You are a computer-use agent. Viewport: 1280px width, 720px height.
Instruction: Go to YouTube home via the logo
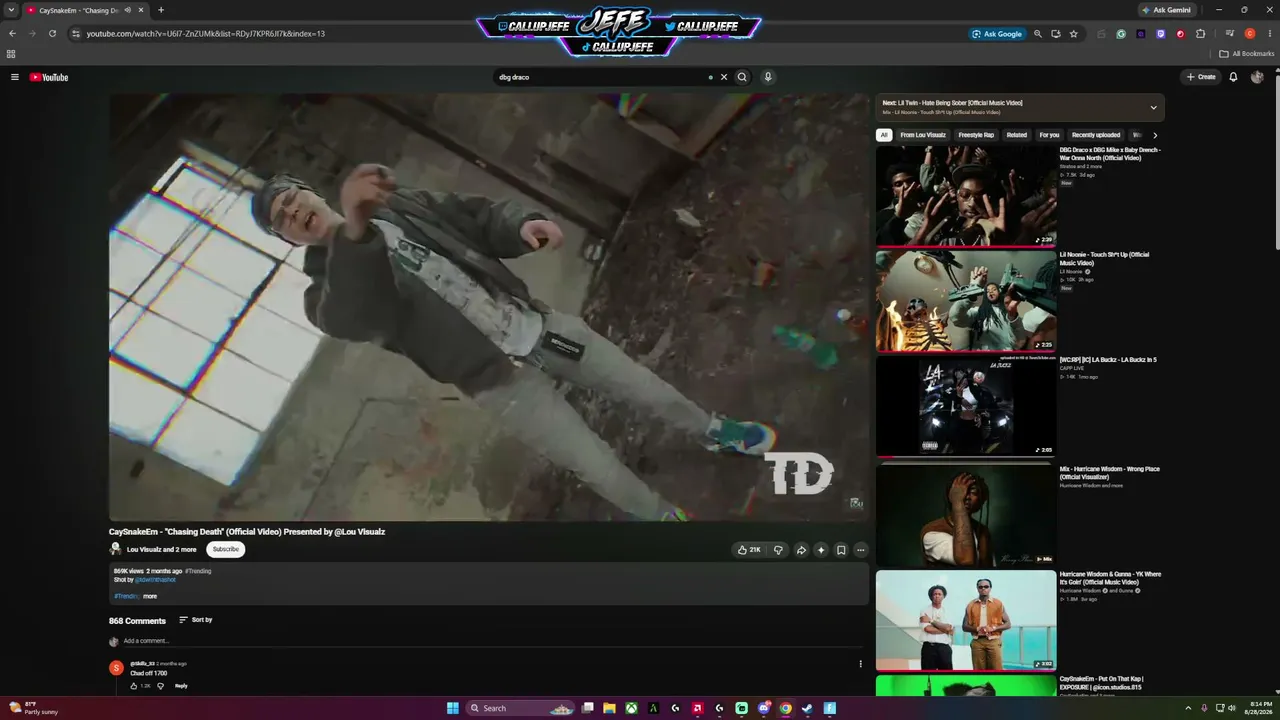(x=49, y=77)
